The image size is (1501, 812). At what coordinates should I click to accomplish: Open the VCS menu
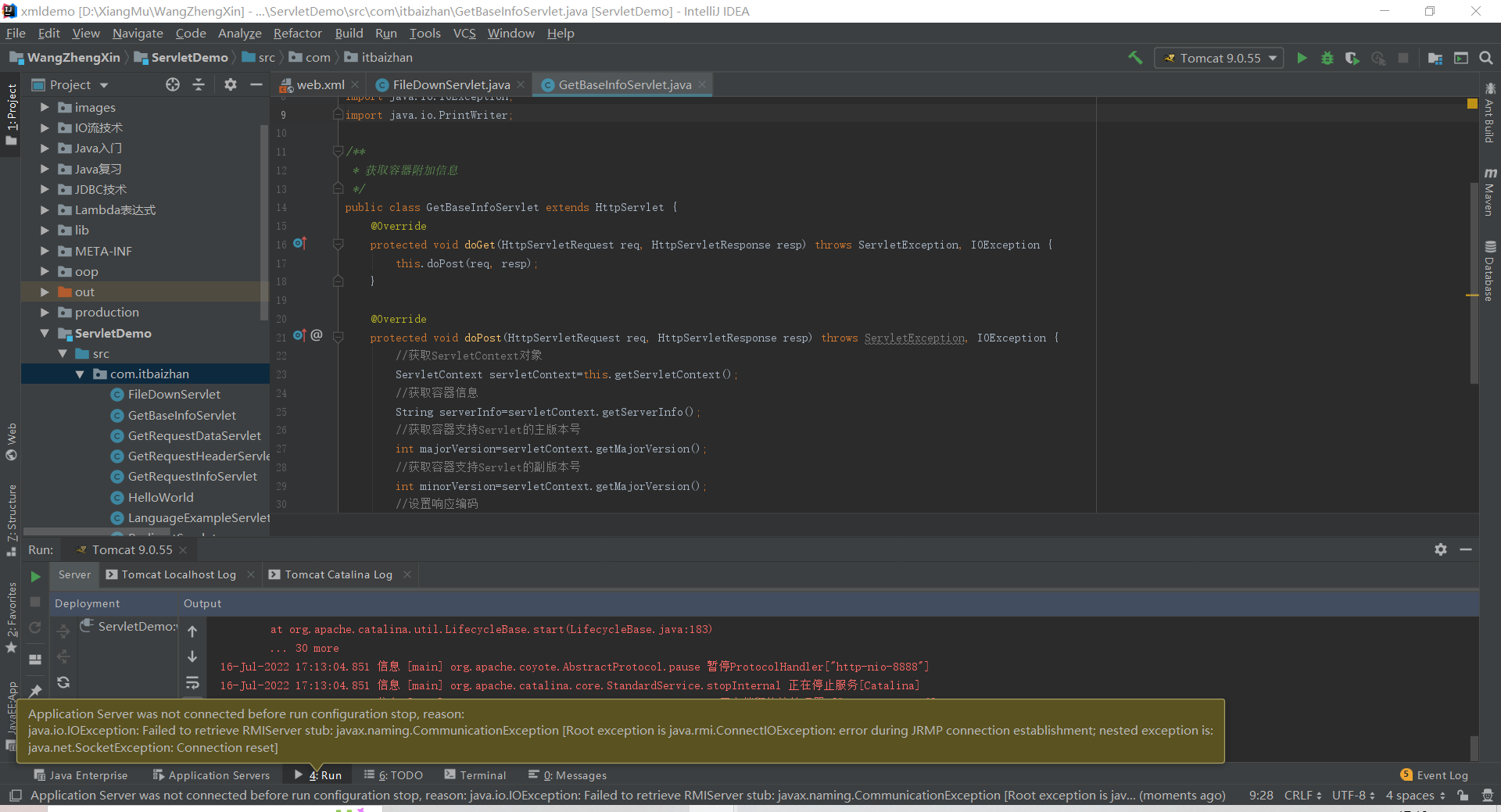[x=464, y=34]
